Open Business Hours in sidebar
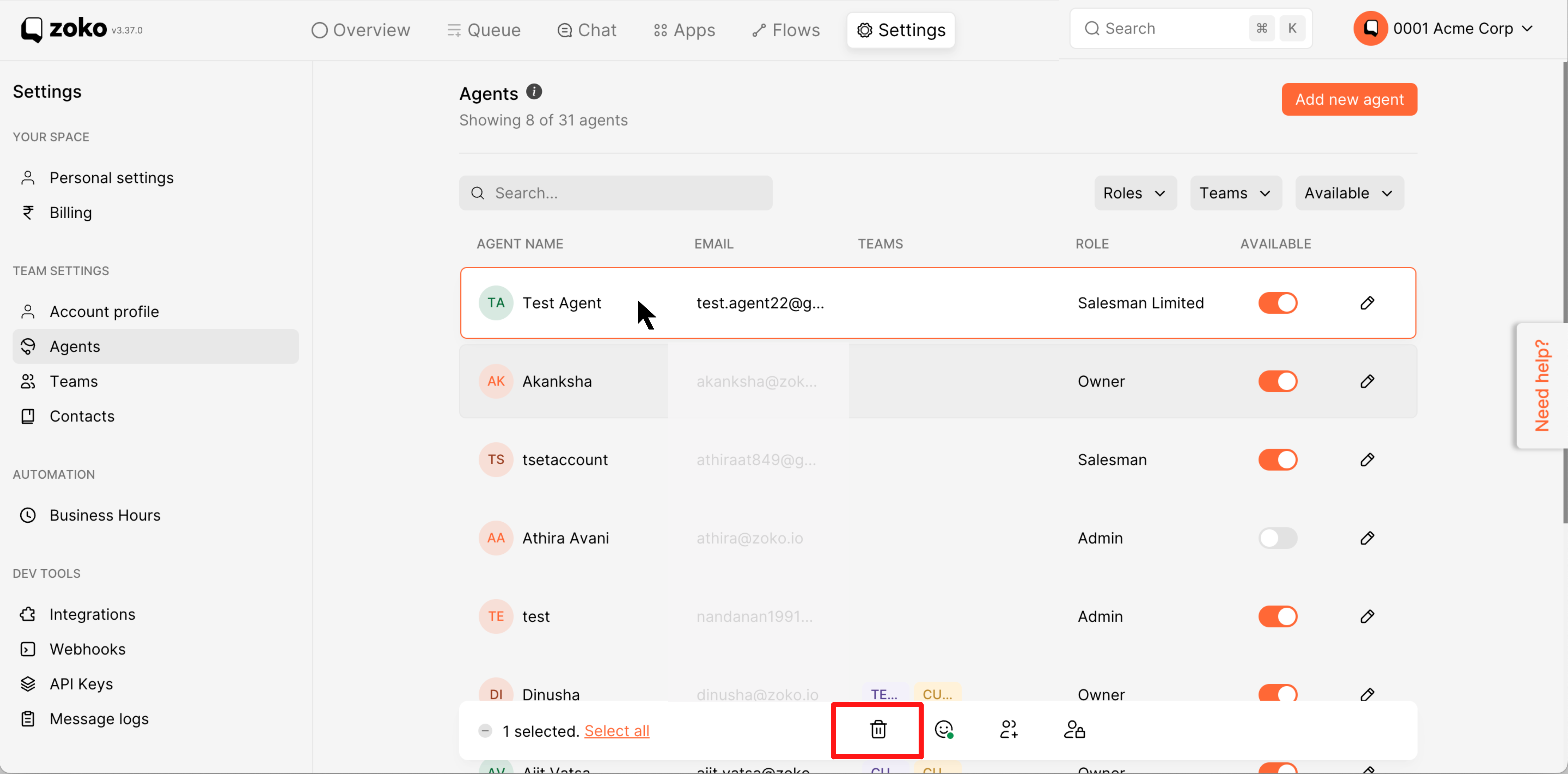This screenshot has width=1568, height=774. 155,515
